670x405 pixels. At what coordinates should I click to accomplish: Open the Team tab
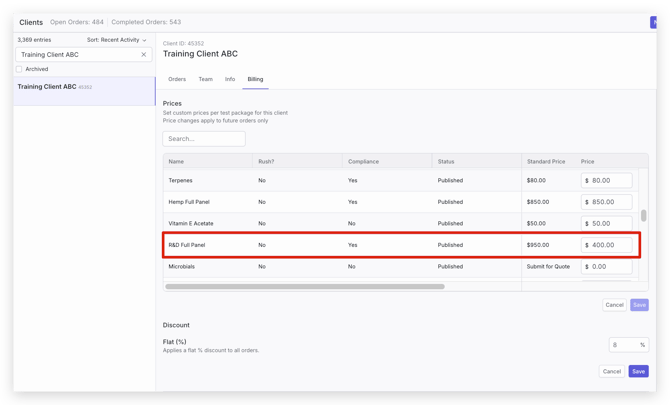[205, 79]
